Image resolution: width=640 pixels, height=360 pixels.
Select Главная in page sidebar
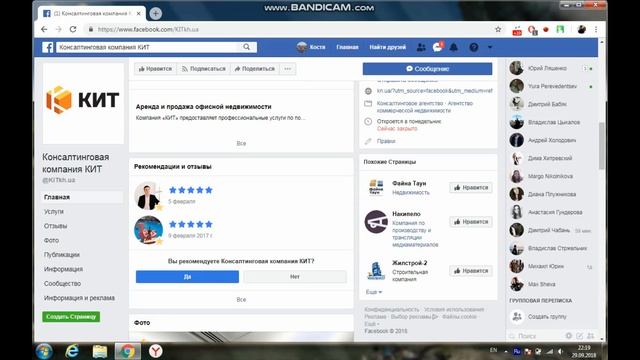coord(82,197)
